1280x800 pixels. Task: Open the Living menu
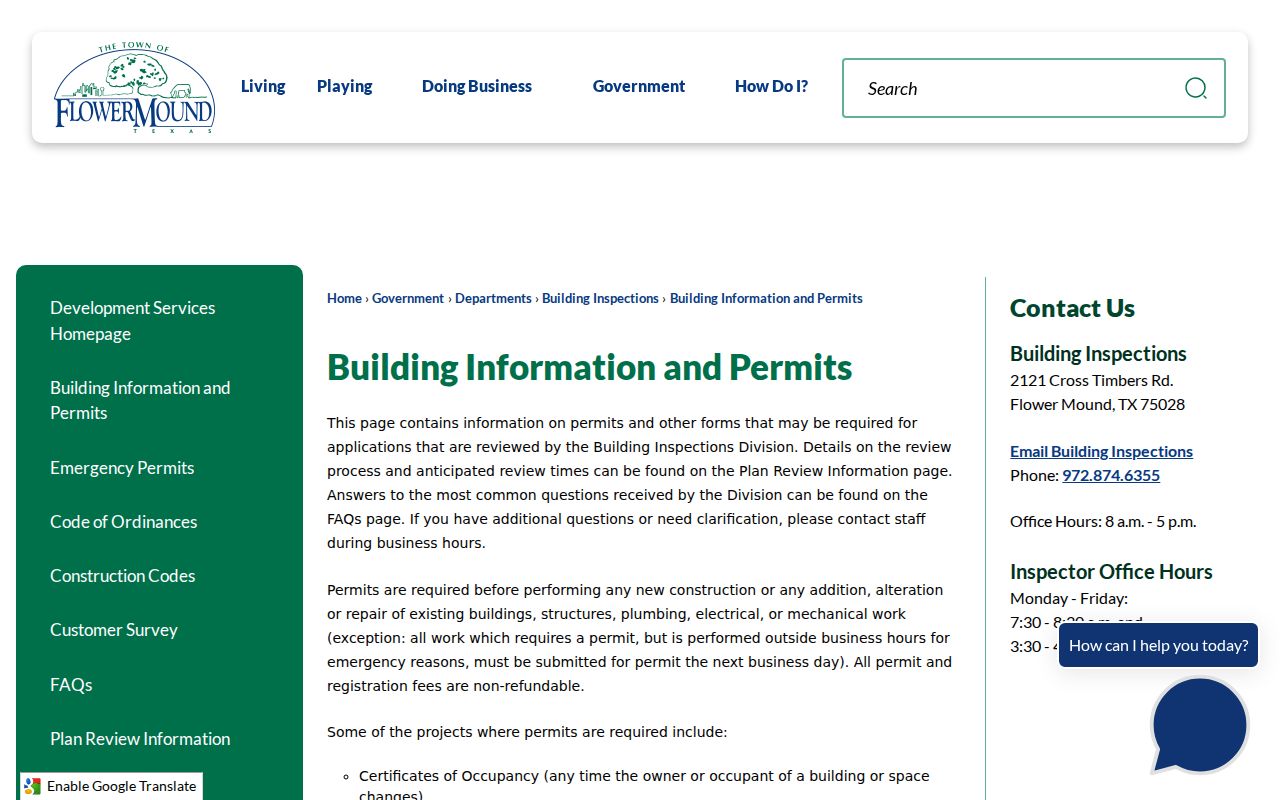tap(263, 86)
